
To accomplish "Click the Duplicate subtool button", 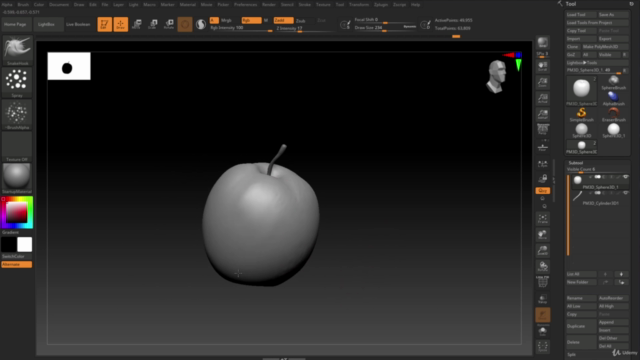I will coord(581,326).
